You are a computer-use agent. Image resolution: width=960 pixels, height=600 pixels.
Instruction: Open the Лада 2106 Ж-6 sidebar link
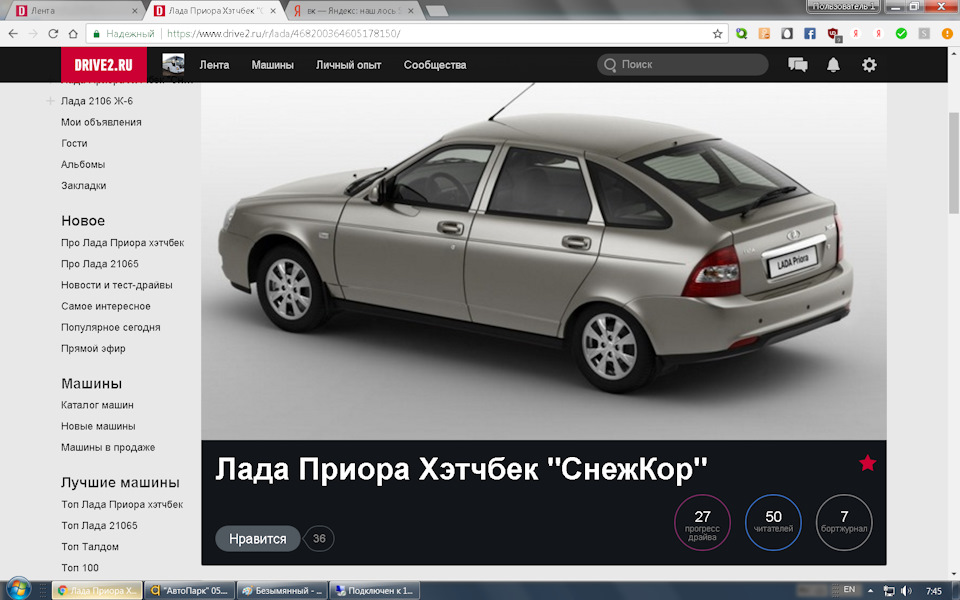pyautogui.click(x=97, y=101)
